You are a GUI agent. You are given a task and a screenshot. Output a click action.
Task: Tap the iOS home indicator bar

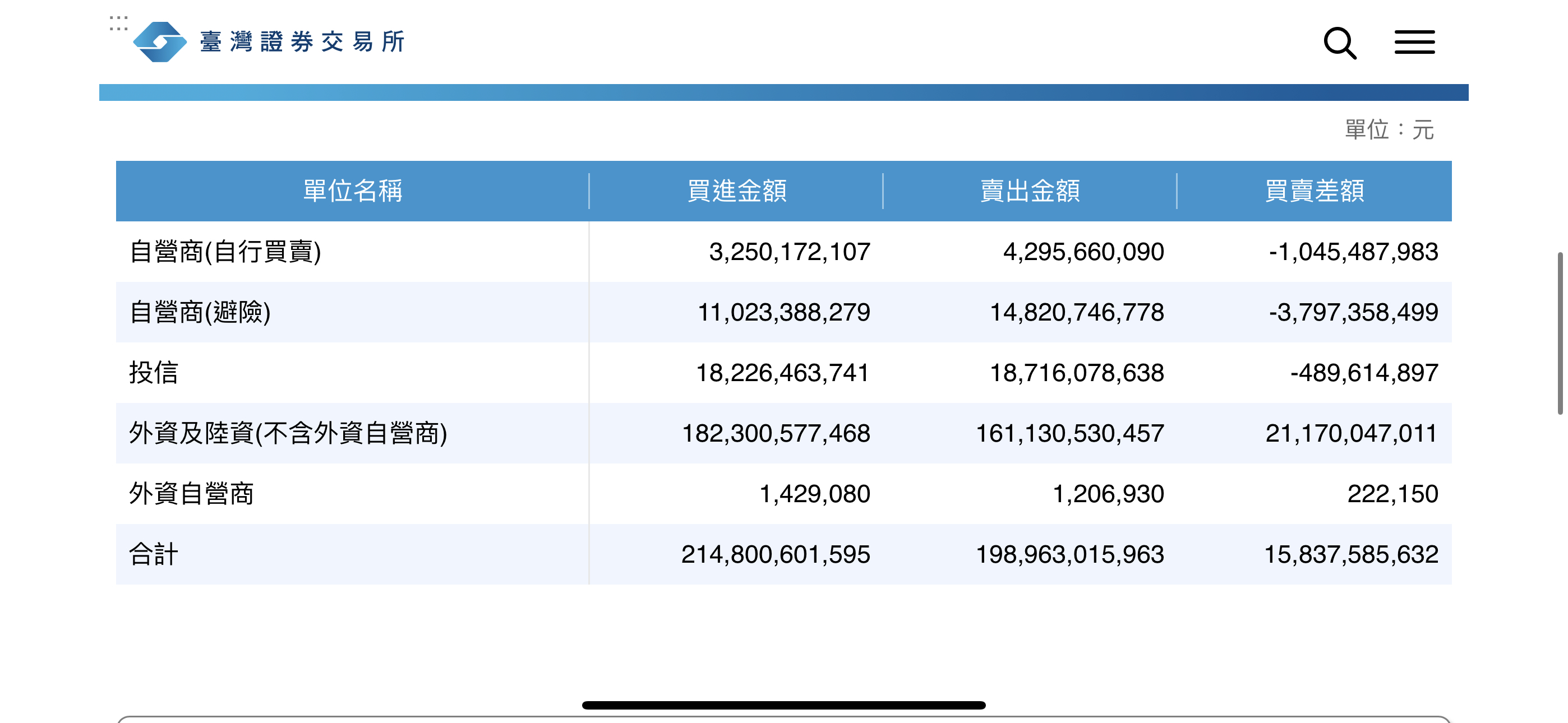(783, 706)
